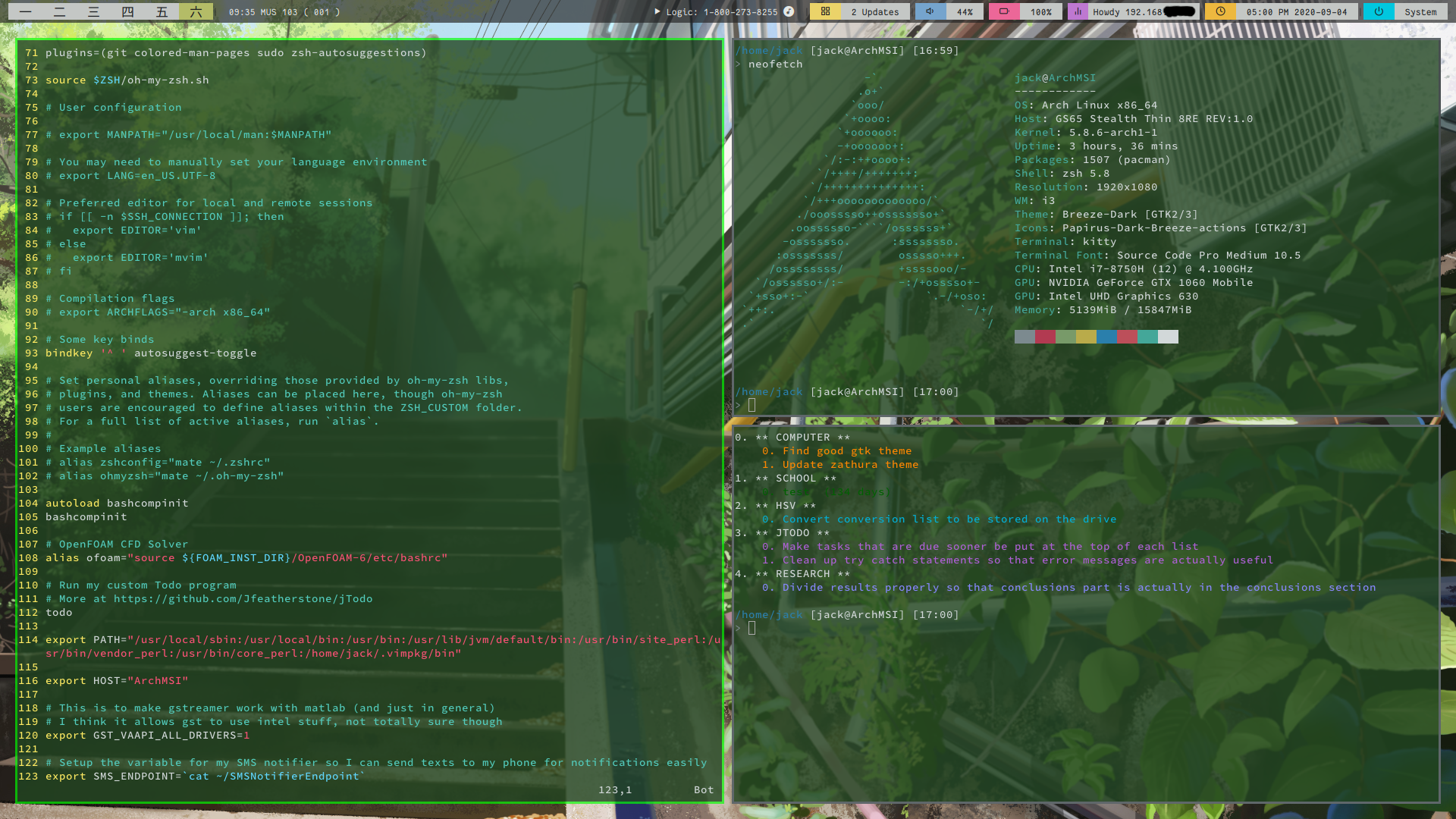1456x819 pixels.
Task: Click the blue swatch in neofetch palette
Action: coord(1106,337)
